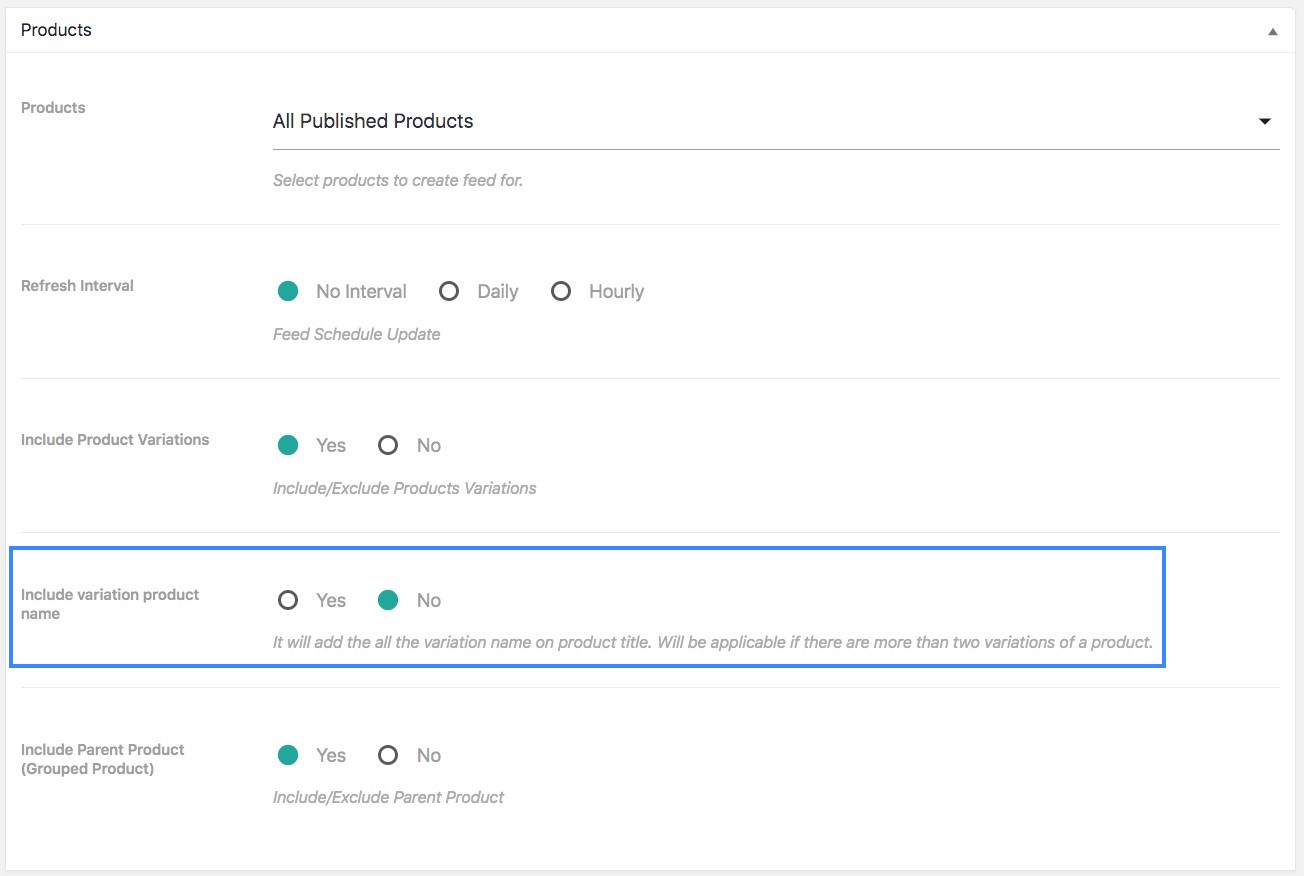
Task: Click 'Include/Exclude Products Variations' hint text
Action: [405, 488]
